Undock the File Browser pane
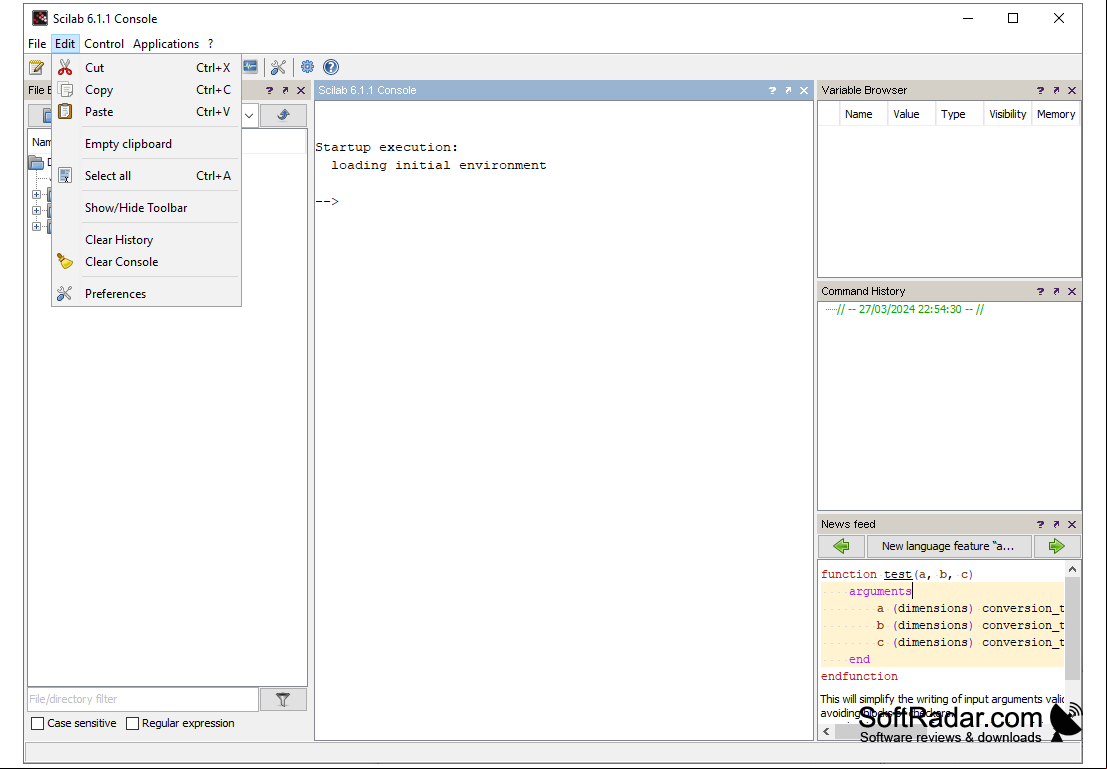The image size is (1107, 769). pos(285,90)
